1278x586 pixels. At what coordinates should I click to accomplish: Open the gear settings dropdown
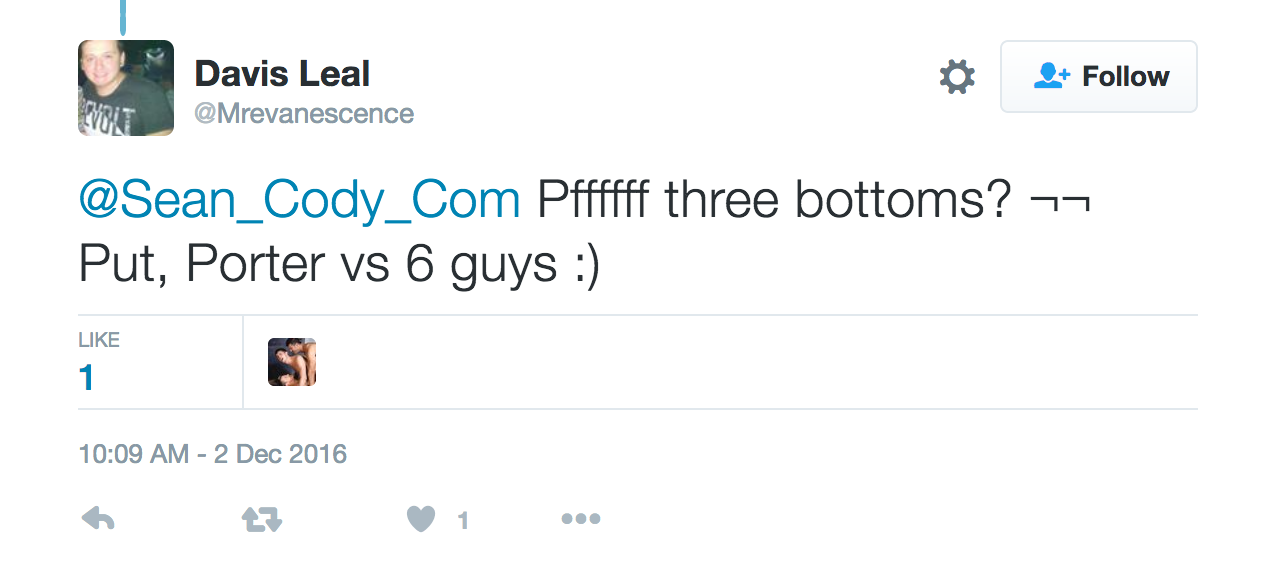click(x=957, y=76)
